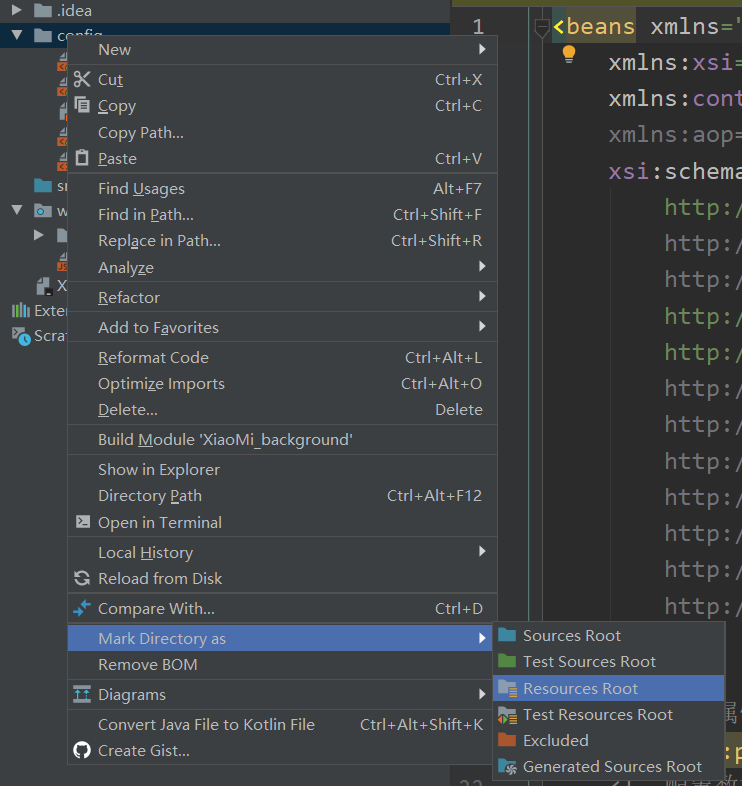Click the Paste clipboard icon
The image size is (742, 786).
(x=82, y=158)
